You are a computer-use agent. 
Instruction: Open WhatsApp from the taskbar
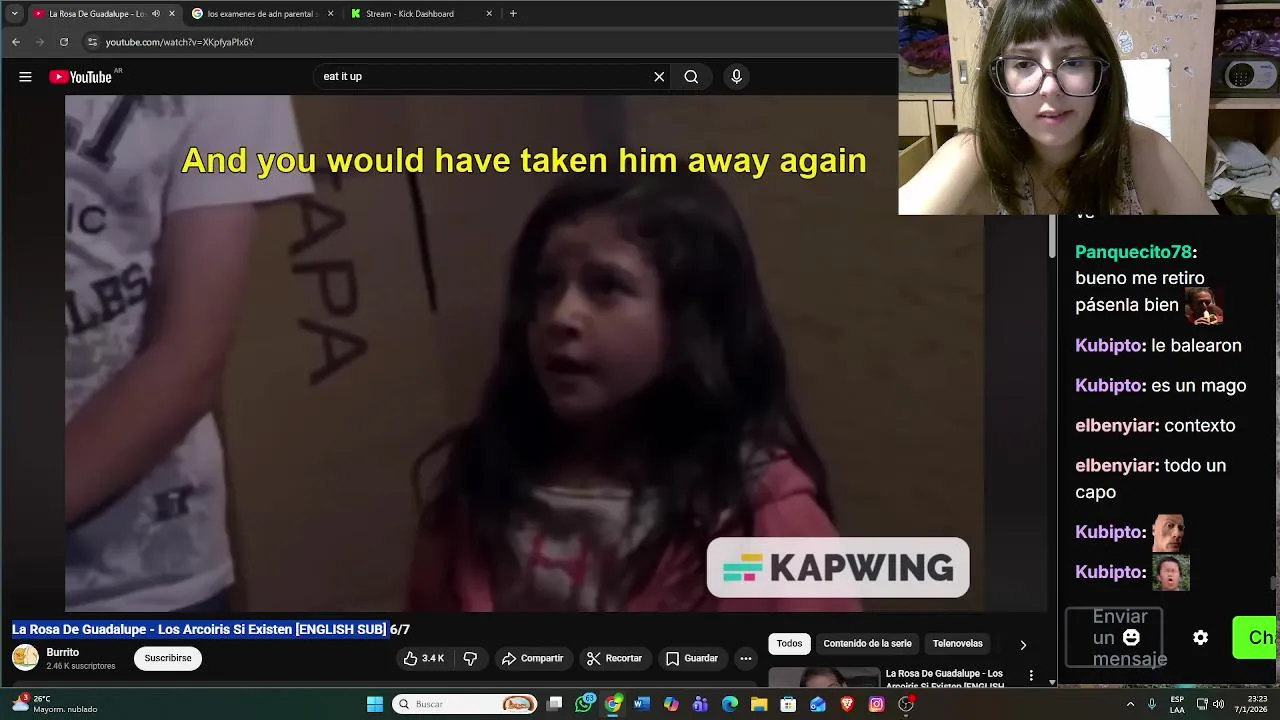pos(584,704)
